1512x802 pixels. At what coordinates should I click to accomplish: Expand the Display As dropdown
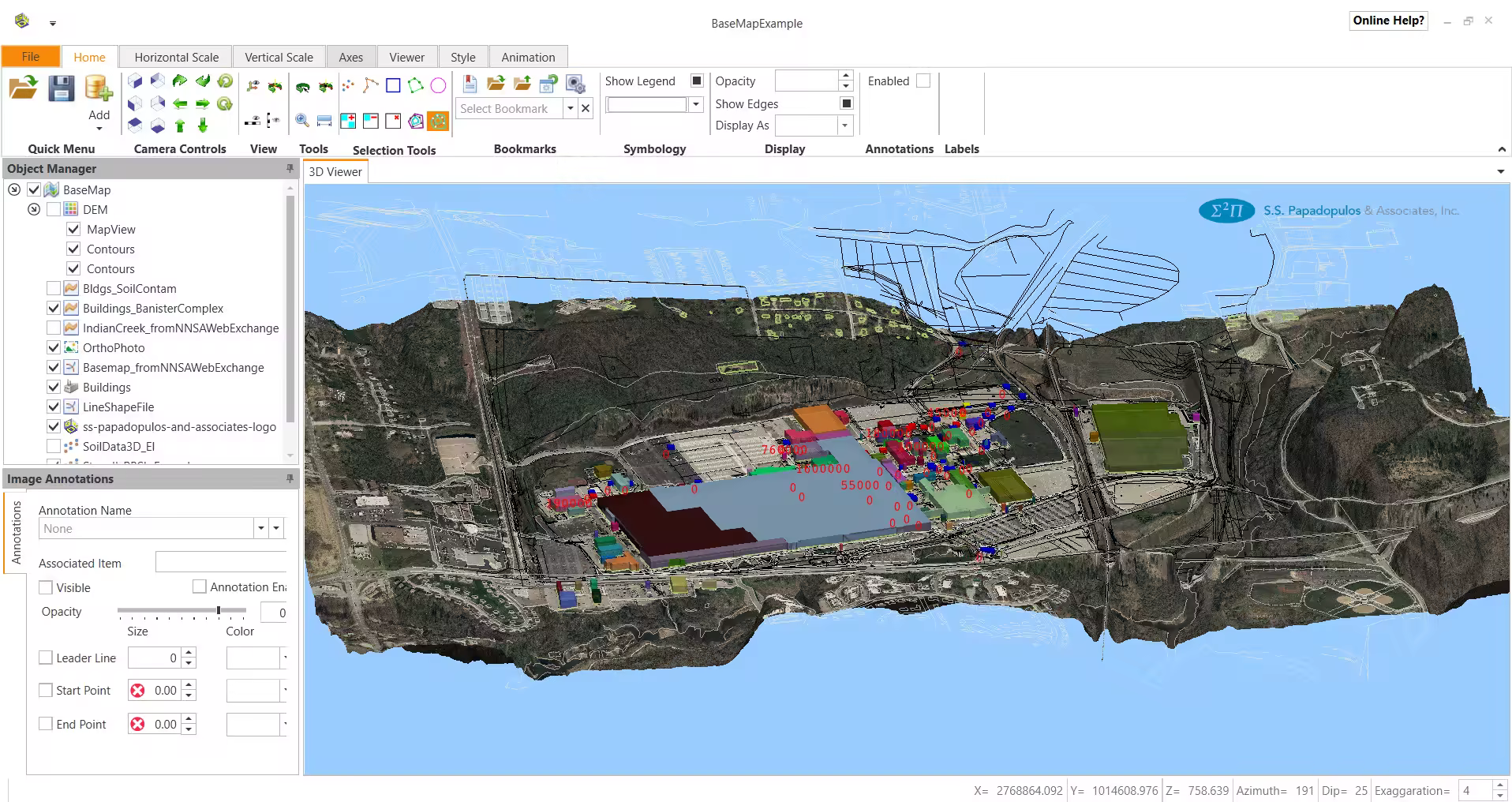point(844,126)
